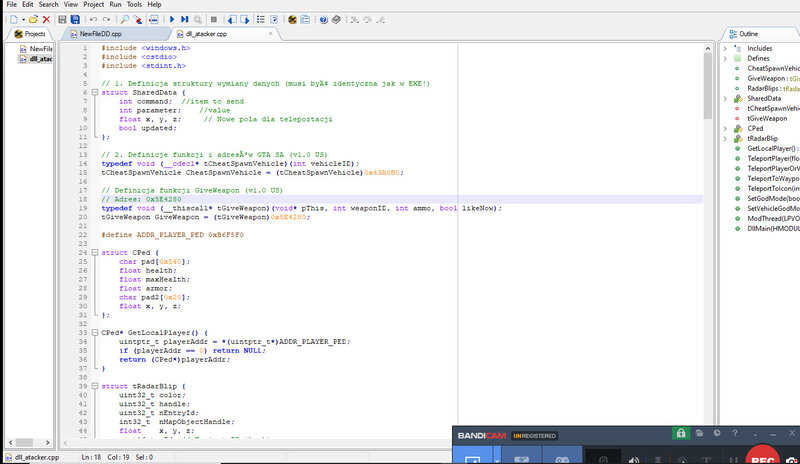Click the Save file icon
This screenshot has width=800, height=464.
tap(62, 19)
